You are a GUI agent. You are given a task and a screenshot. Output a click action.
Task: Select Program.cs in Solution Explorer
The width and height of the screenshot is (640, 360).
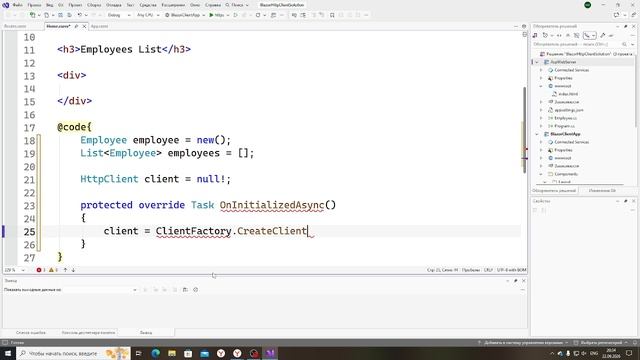[564, 126]
